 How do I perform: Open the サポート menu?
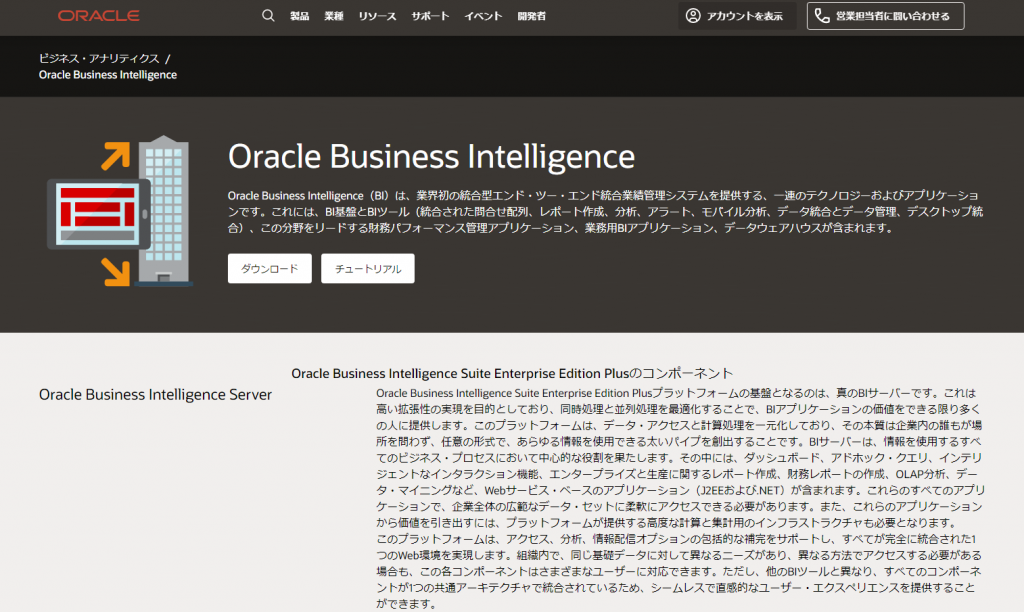(430, 16)
